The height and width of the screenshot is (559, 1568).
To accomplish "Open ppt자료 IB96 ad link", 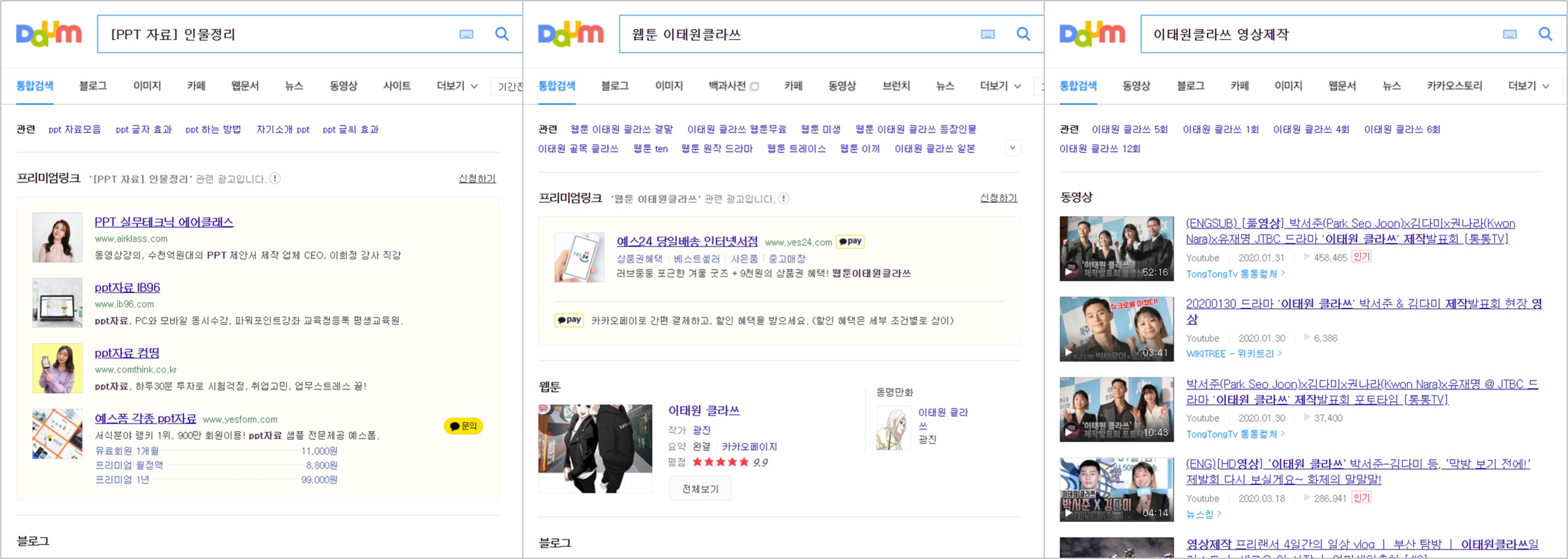I will (x=127, y=287).
